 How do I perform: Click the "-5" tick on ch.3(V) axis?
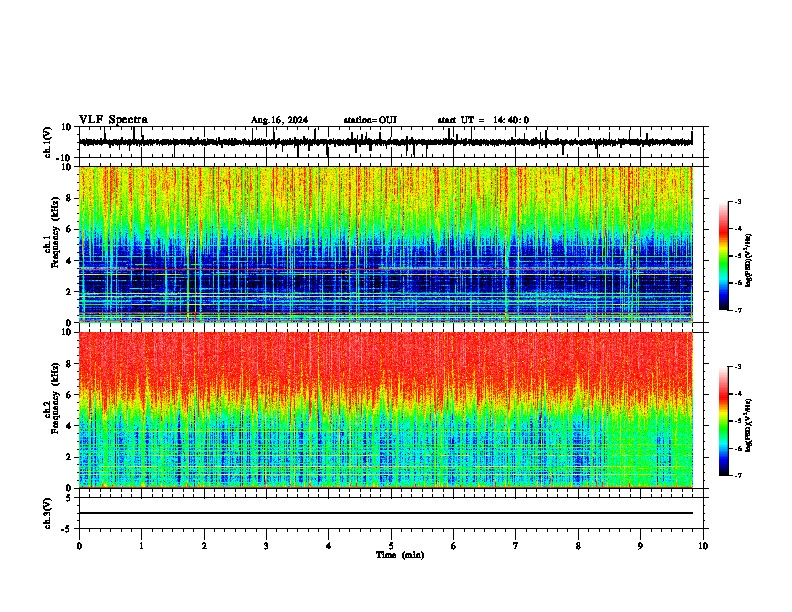tap(67, 529)
